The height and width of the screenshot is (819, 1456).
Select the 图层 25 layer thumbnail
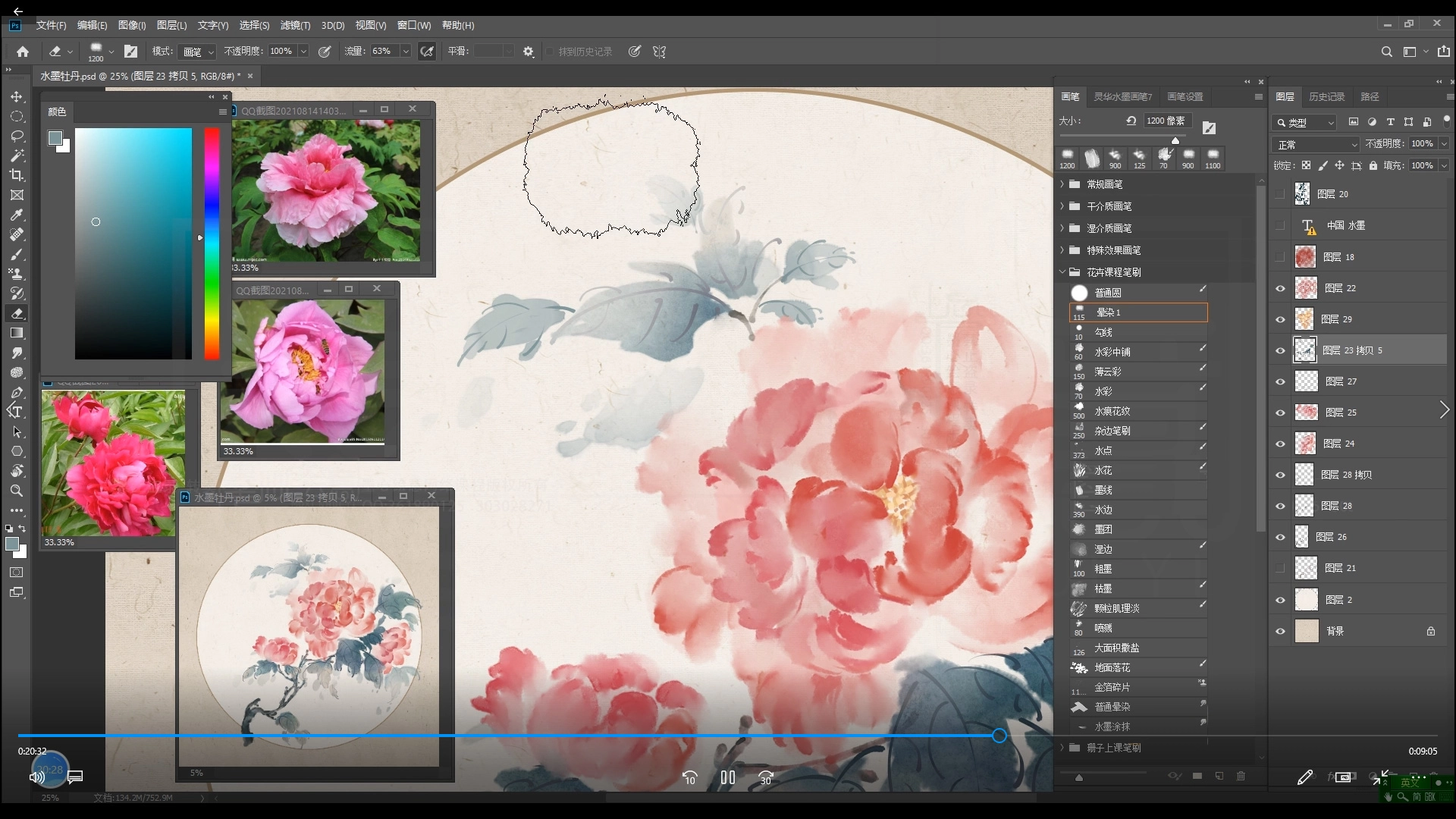[1306, 413]
